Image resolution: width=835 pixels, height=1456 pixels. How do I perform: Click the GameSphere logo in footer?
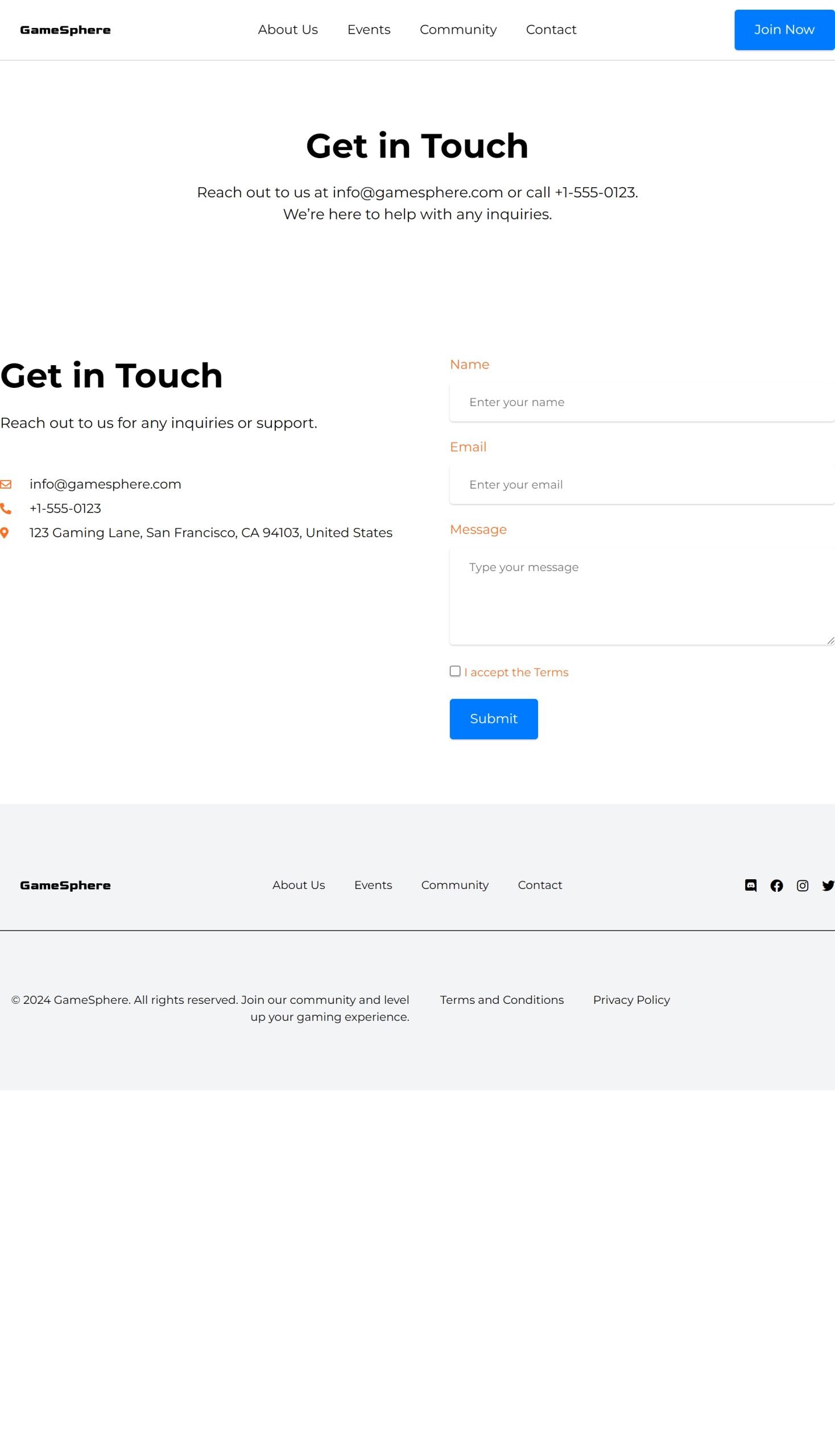pos(65,886)
